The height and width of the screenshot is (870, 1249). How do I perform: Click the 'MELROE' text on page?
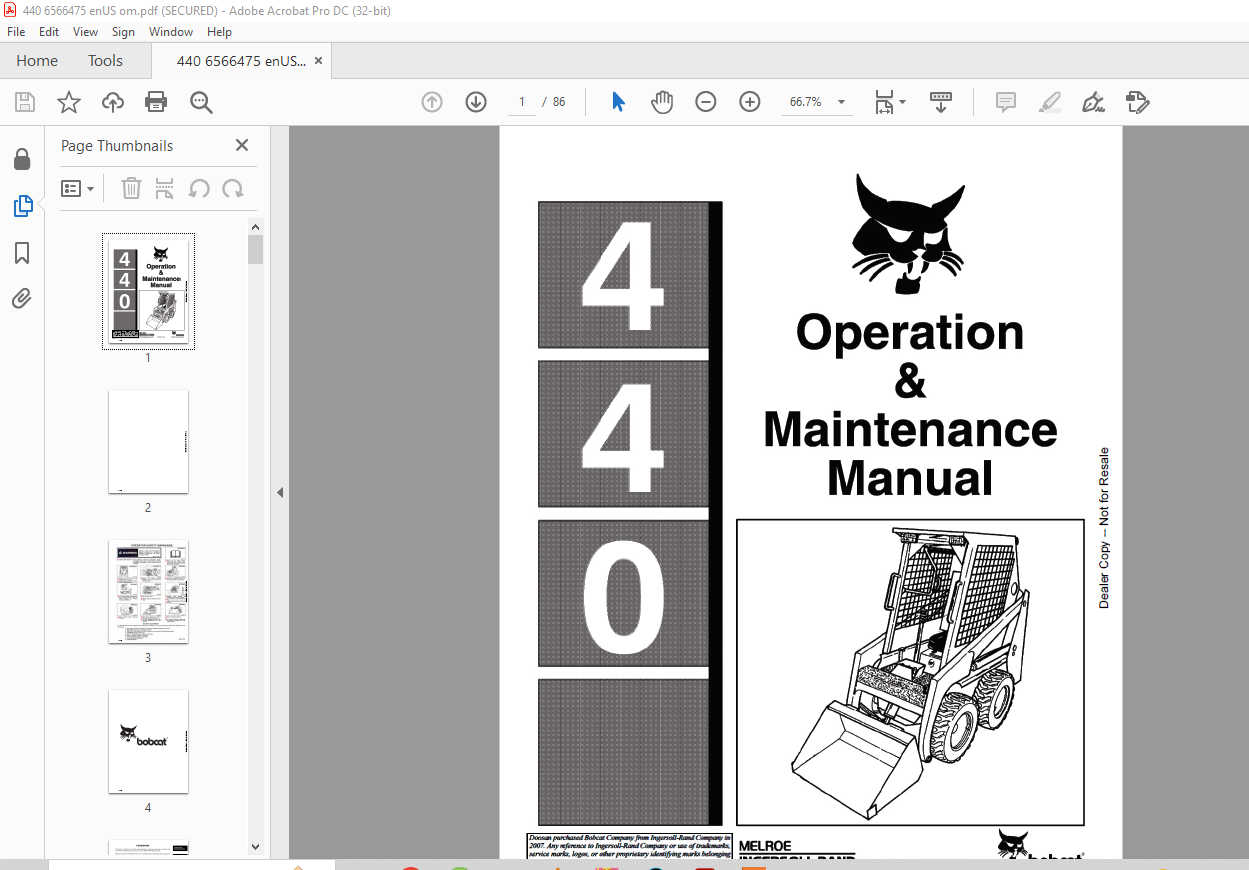pyautogui.click(x=765, y=847)
